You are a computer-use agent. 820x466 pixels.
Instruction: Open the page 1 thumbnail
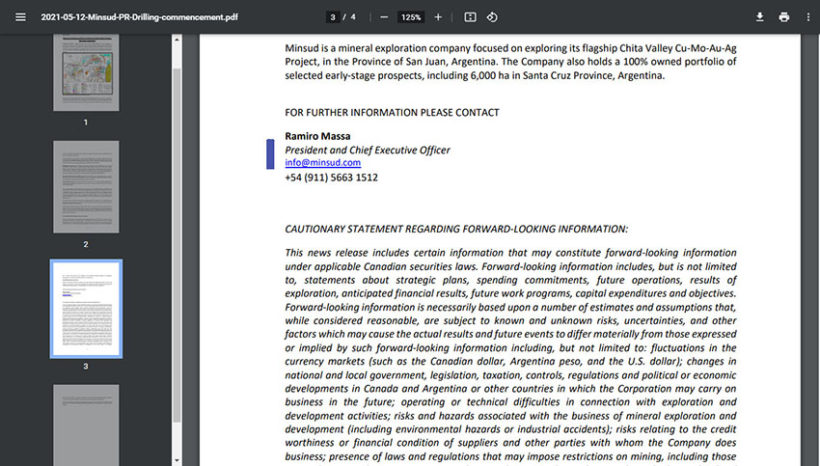(x=86, y=73)
